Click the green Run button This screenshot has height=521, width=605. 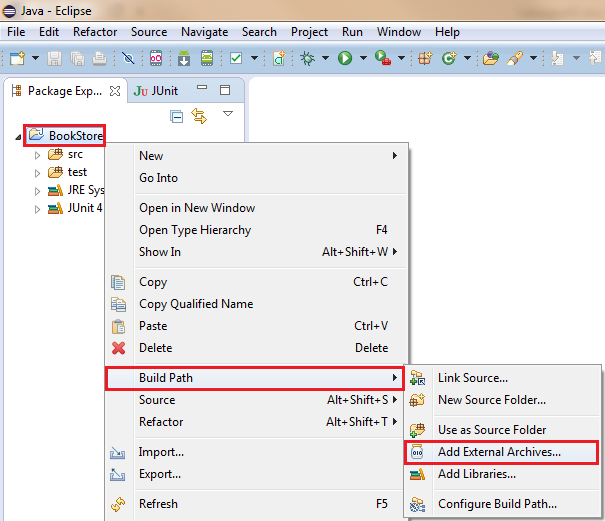pyautogui.click(x=345, y=59)
